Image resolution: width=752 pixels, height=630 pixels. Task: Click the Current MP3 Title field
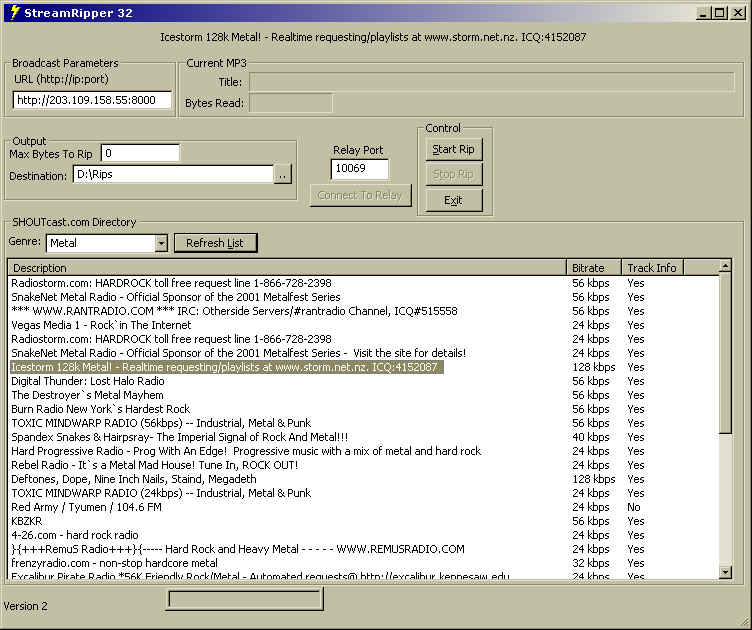click(x=492, y=82)
